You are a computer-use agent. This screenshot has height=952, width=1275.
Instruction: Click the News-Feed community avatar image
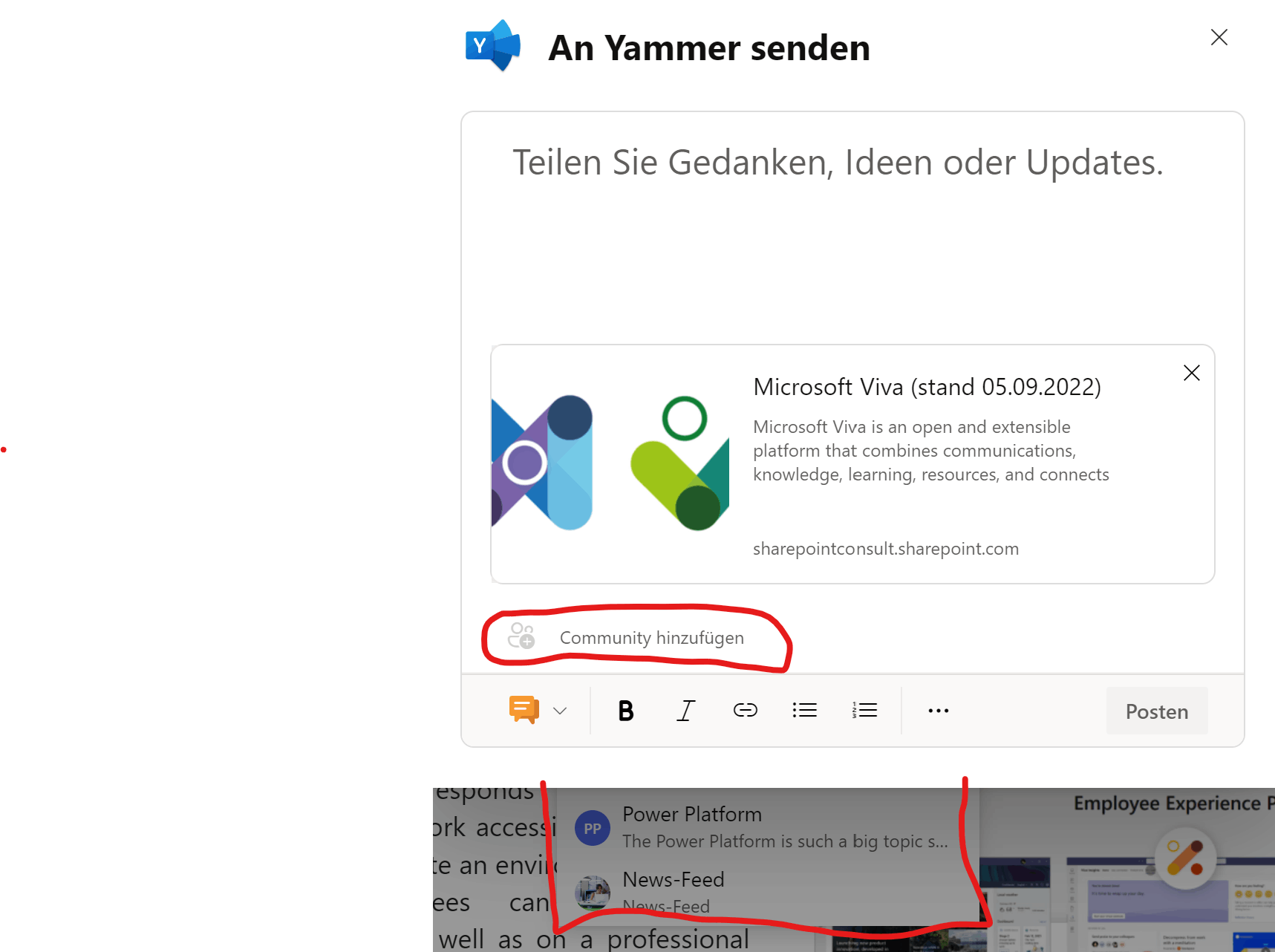(593, 893)
